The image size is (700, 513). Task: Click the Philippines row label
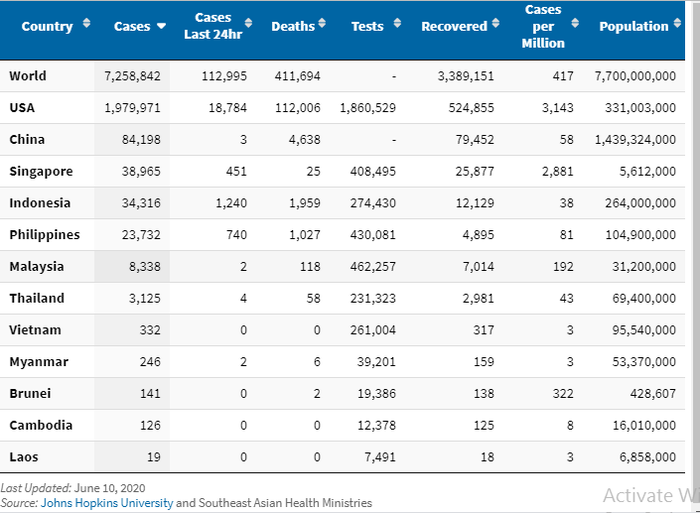(x=44, y=235)
